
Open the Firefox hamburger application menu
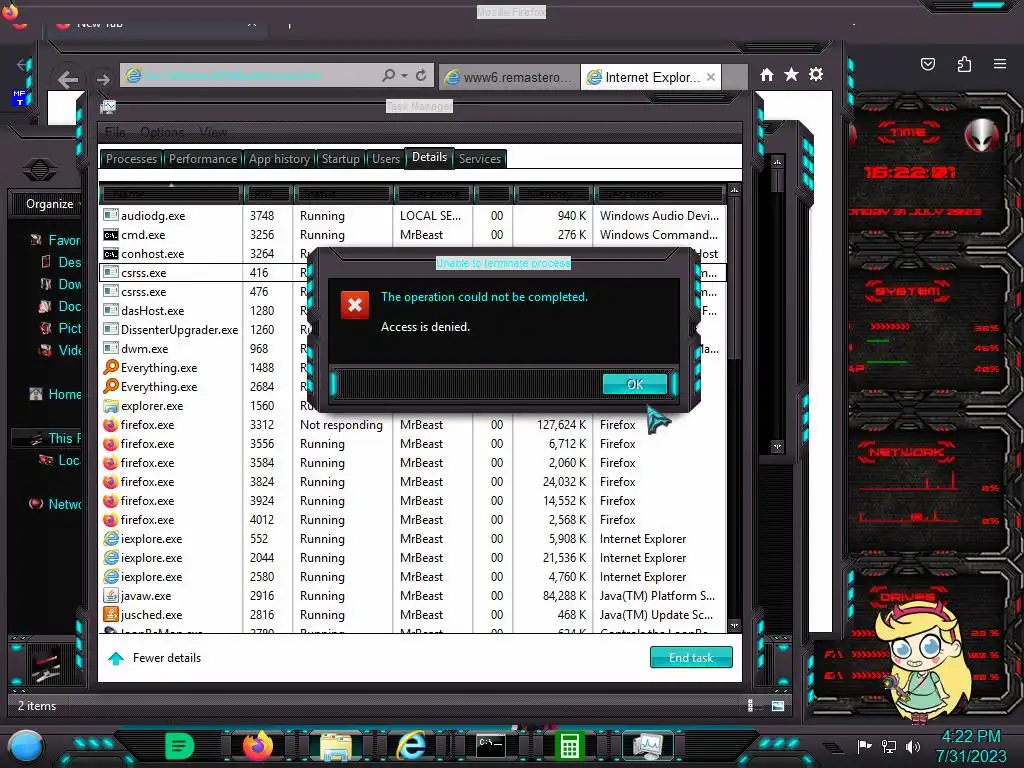point(1000,64)
